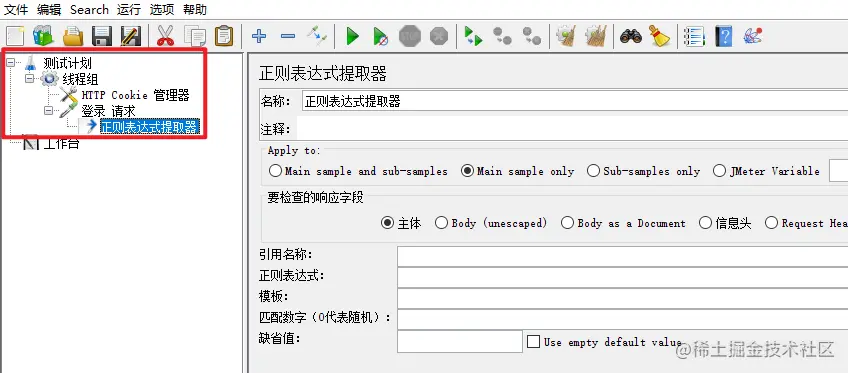Reset search with the yellow broom icon
The image size is (848, 373).
(659, 36)
